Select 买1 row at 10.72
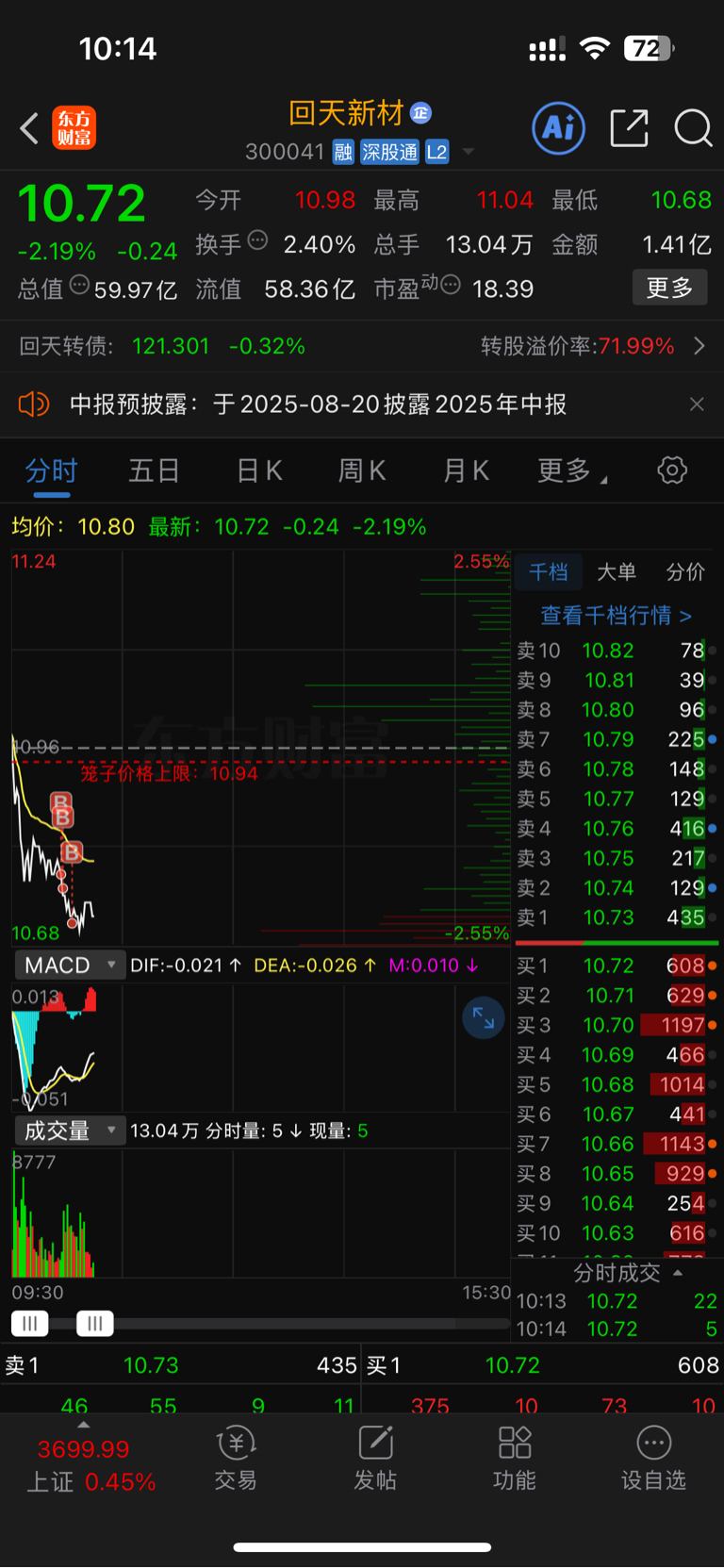This screenshot has height=1568, width=724. [617, 966]
